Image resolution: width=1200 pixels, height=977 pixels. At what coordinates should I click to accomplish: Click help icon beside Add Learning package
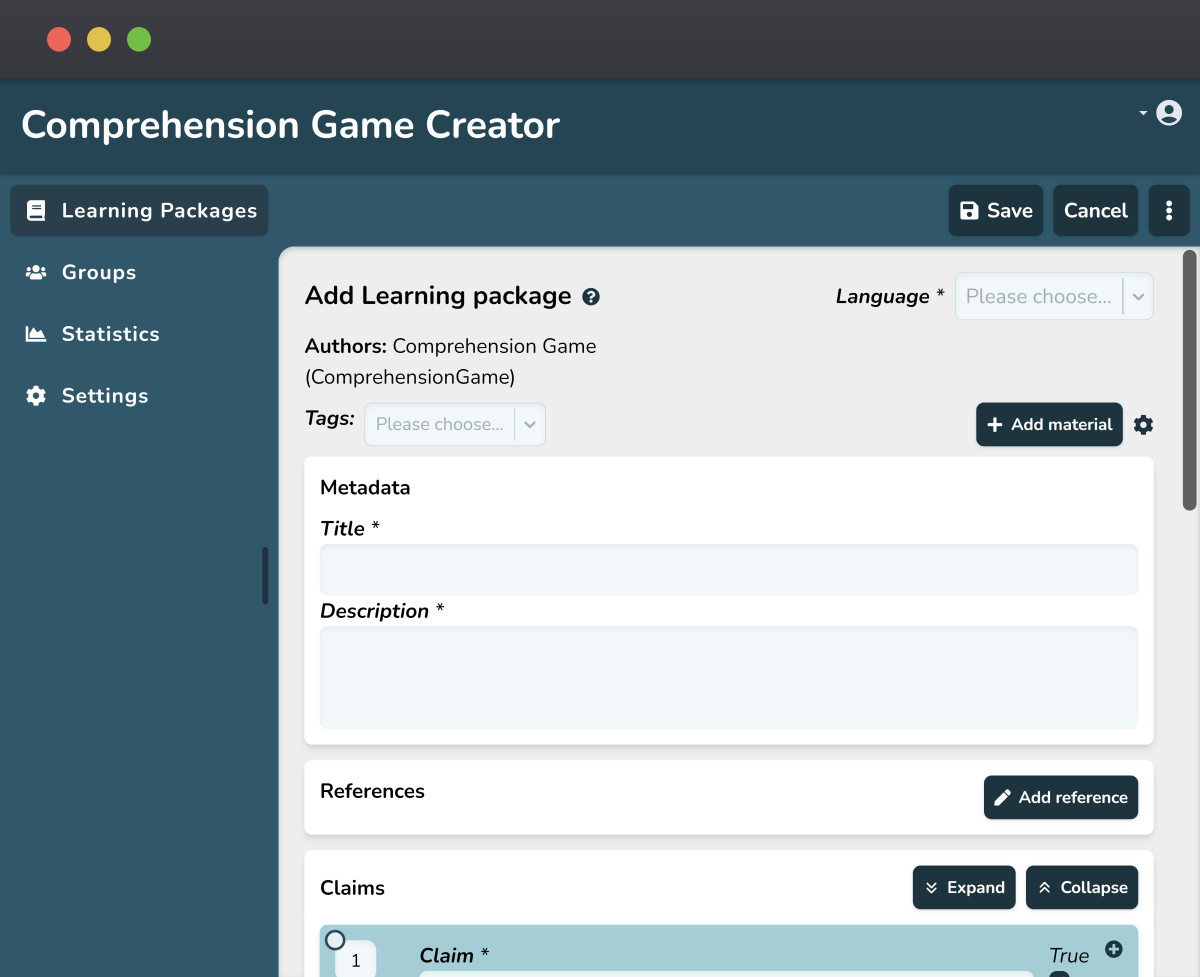tap(591, 297)
